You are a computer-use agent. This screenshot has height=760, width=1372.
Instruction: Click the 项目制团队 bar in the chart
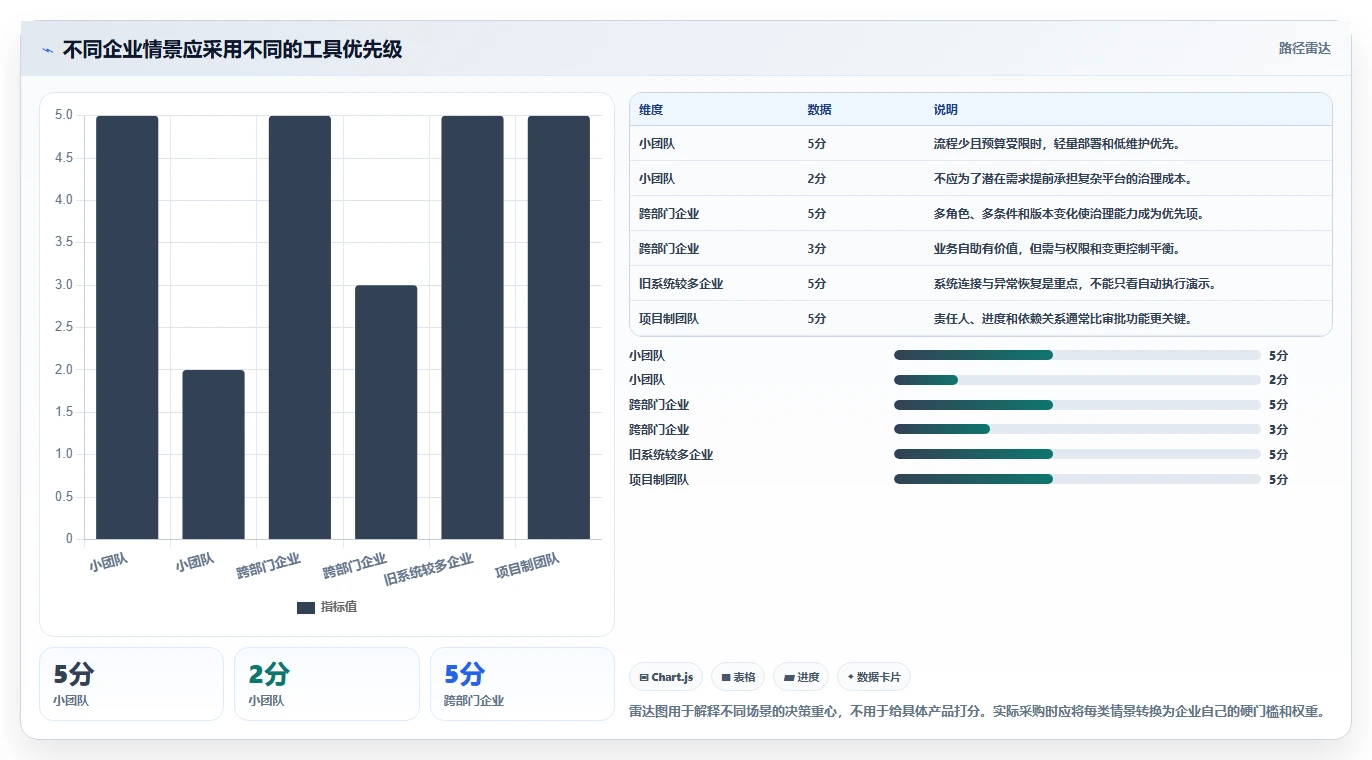coord(559,327)
